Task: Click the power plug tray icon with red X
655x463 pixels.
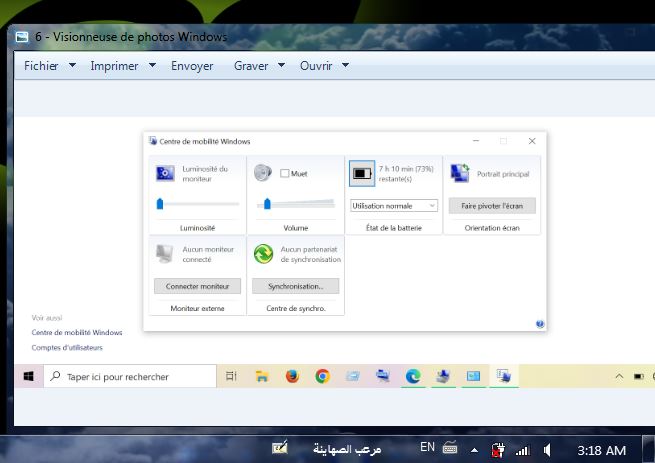Action: [x=498, y=450]
